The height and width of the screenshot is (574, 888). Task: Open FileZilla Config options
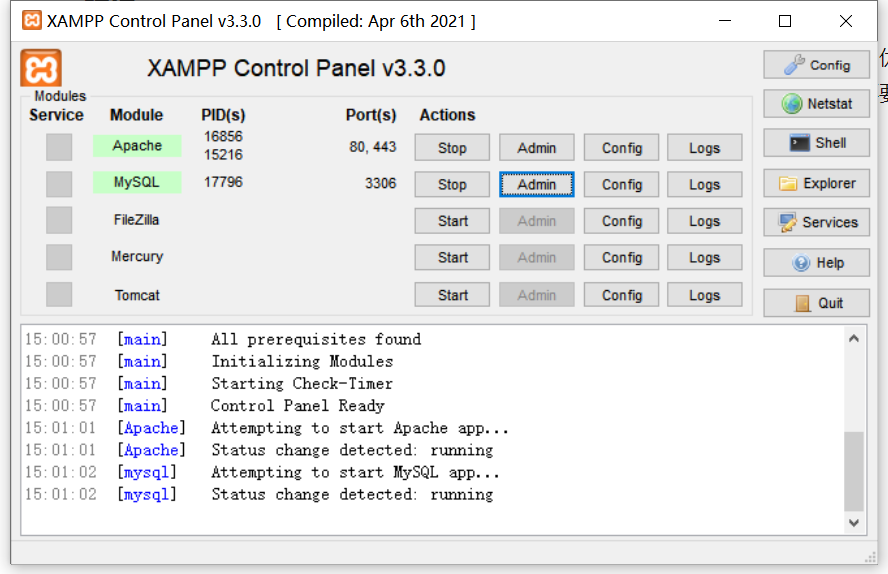pyautogui.click(x=621, y=221)
